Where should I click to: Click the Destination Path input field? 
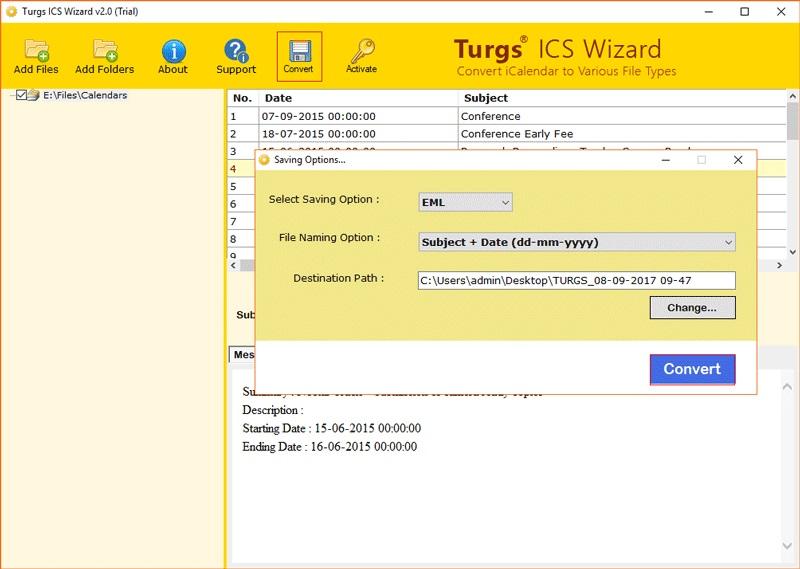tap(577, 280)
